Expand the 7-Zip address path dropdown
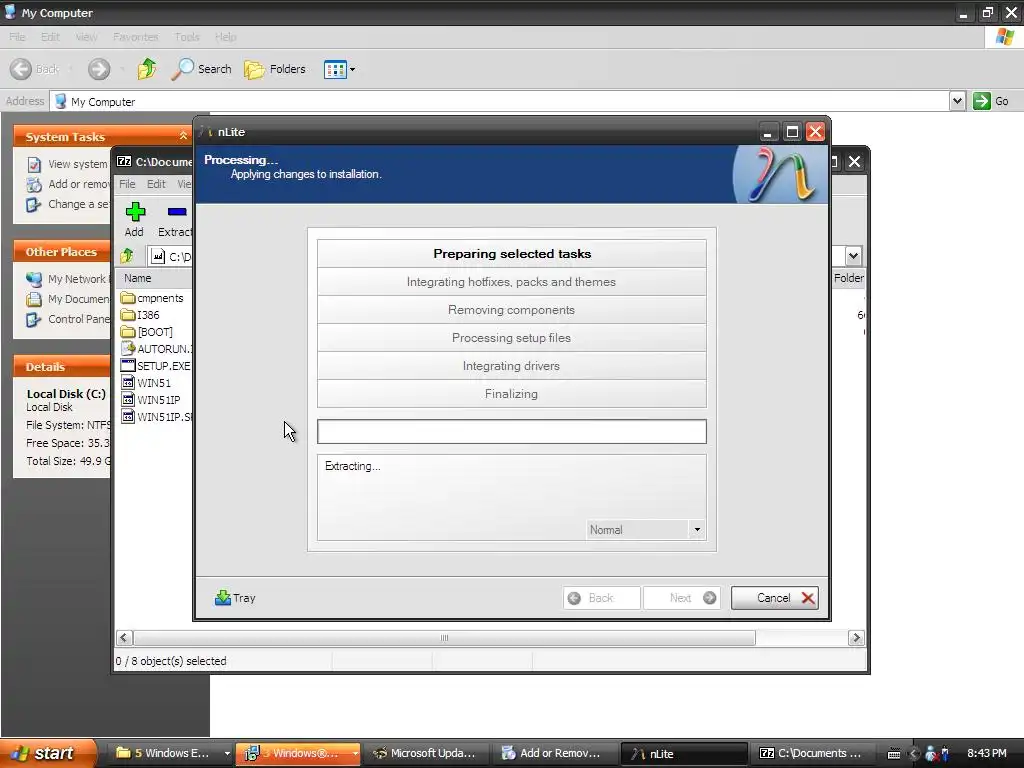 point(854,256)
